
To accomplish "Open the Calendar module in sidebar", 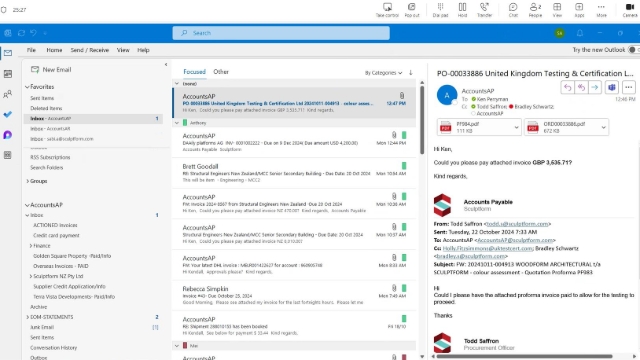I will coord(8,74).
